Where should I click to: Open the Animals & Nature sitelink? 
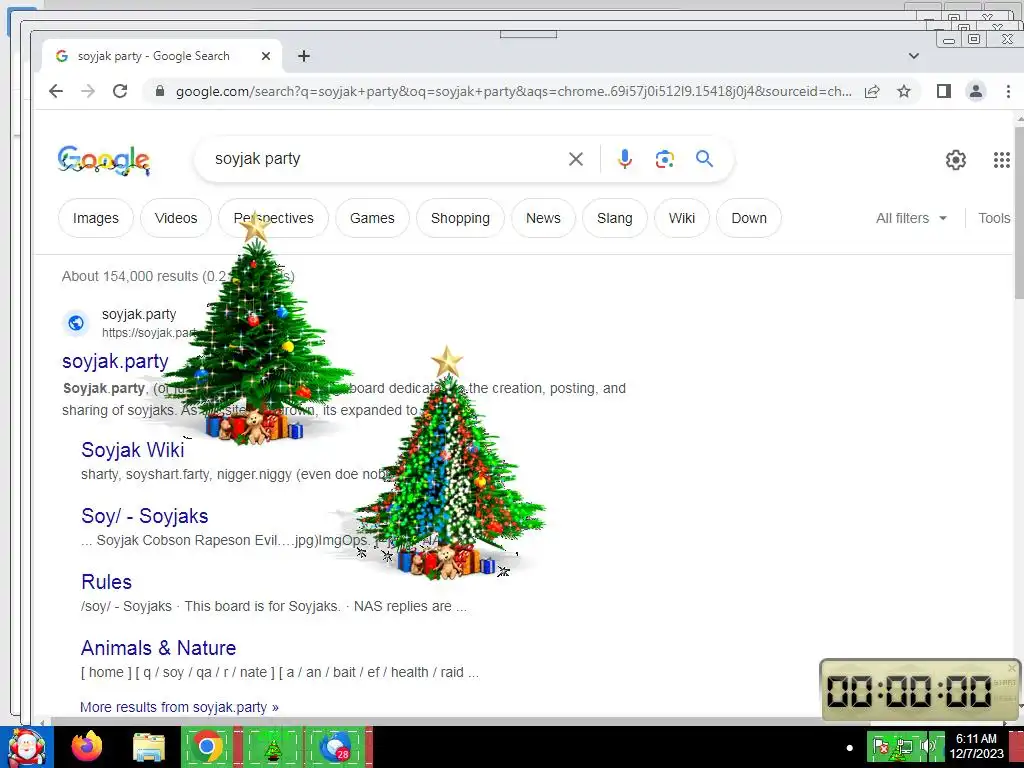coord(159,648)
